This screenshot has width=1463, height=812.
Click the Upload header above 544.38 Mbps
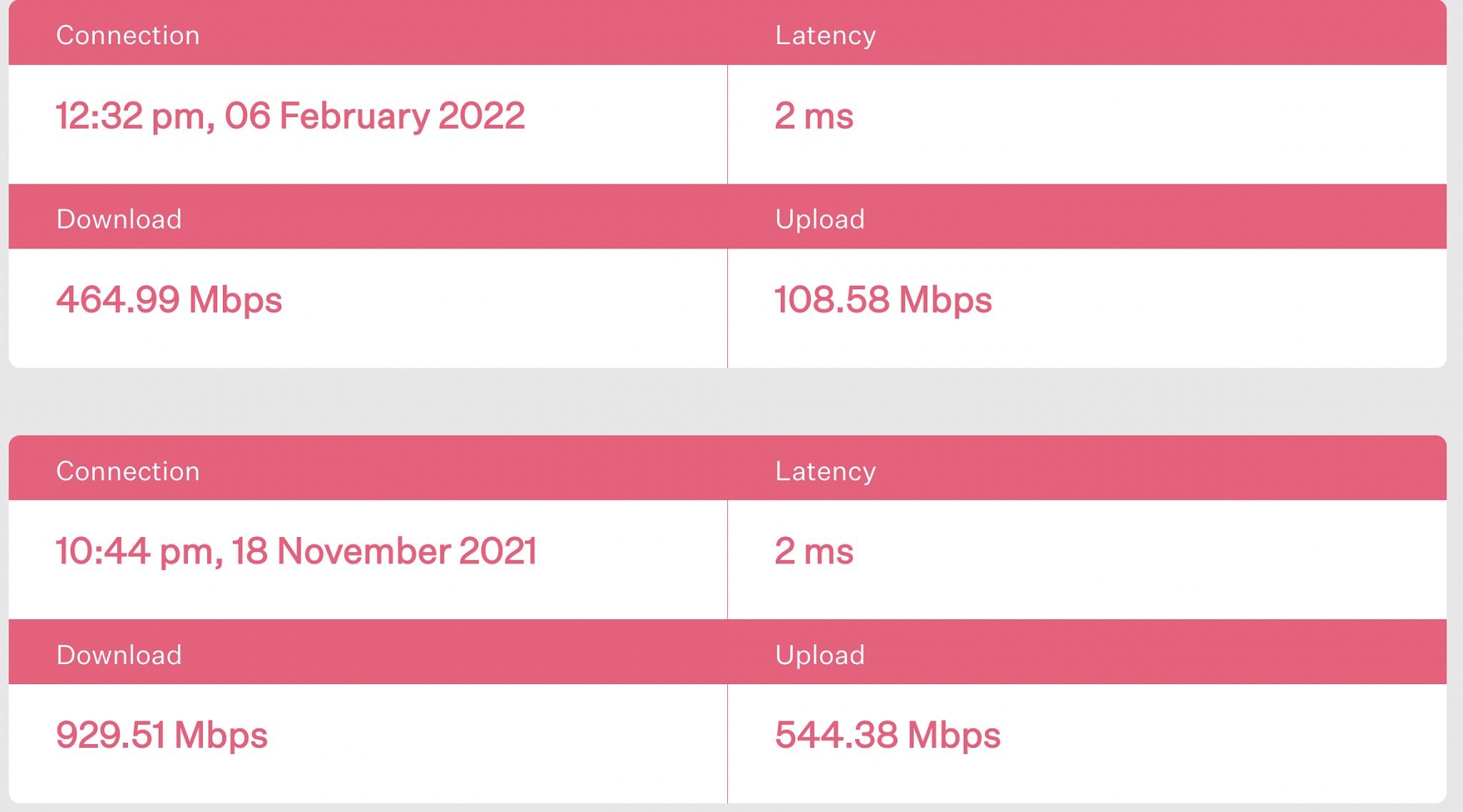[819, 655]
